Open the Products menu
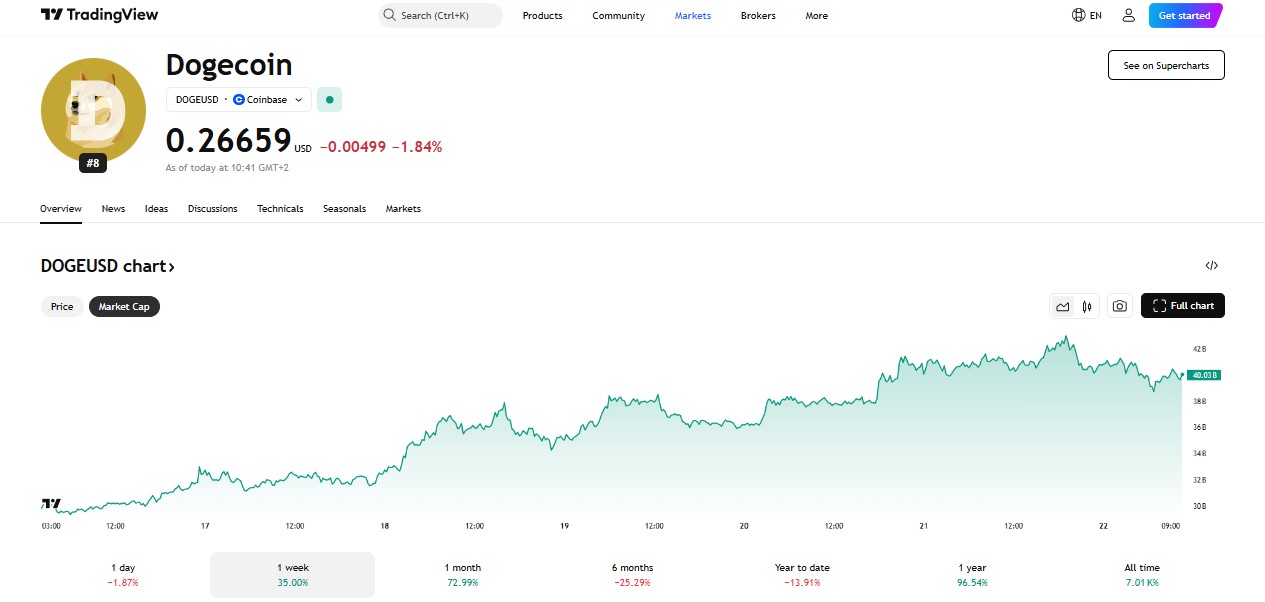1265x602 pixels. (x=542, y=15)
